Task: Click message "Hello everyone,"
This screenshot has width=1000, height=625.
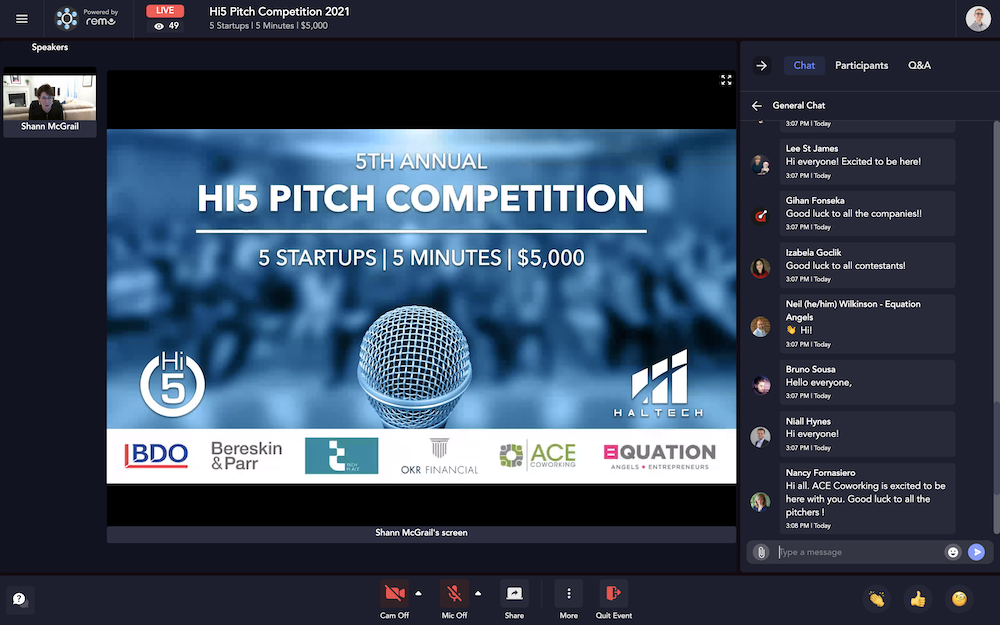Action: click(x=818, y=383)
